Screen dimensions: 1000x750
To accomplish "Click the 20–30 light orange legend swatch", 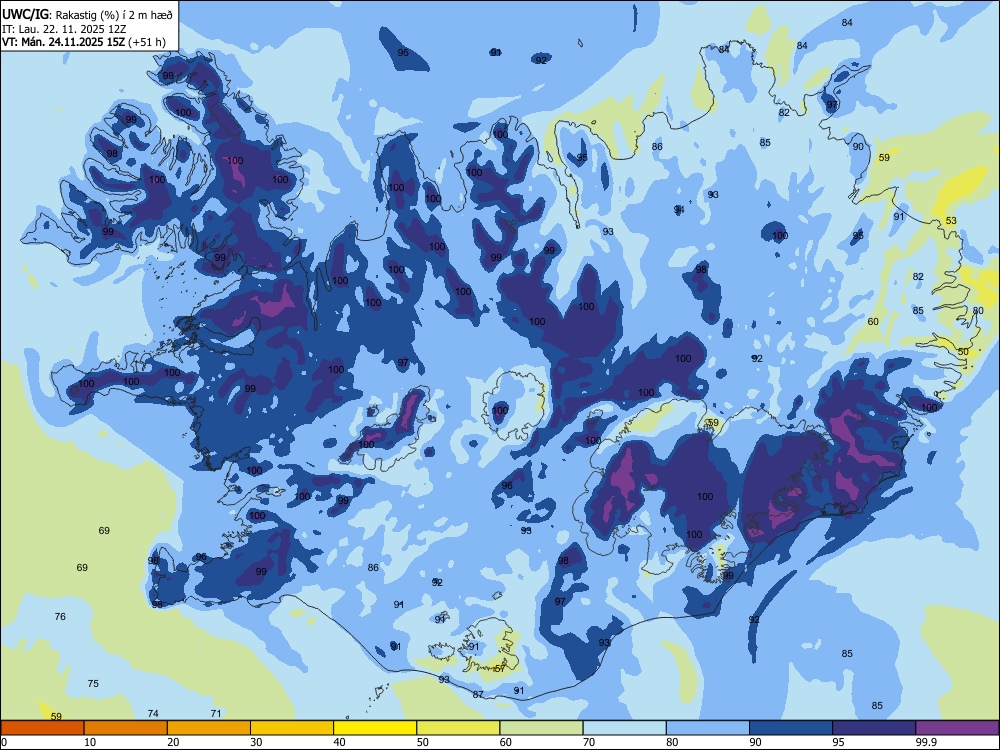I will (209, 728).
